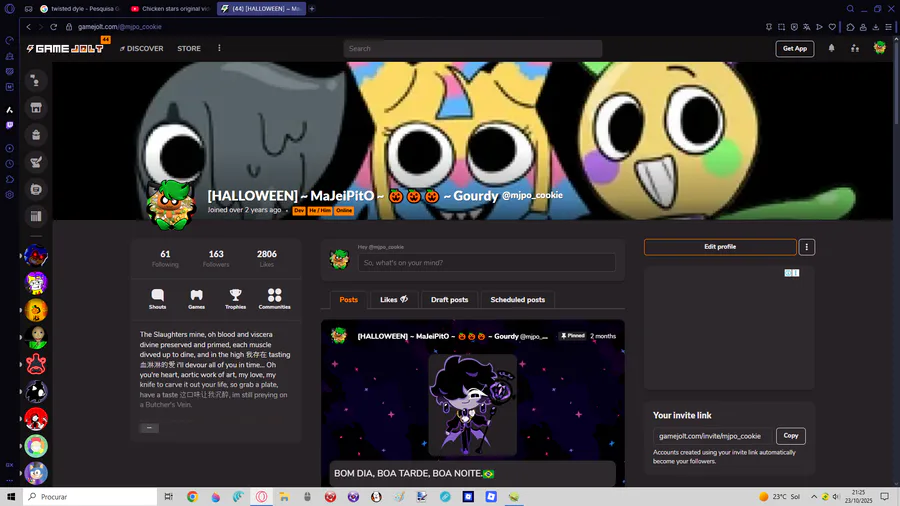This screenshot has width=900, height=506.
Task: Open History clock icon in Opera sidebar
Action: [9, 164]
